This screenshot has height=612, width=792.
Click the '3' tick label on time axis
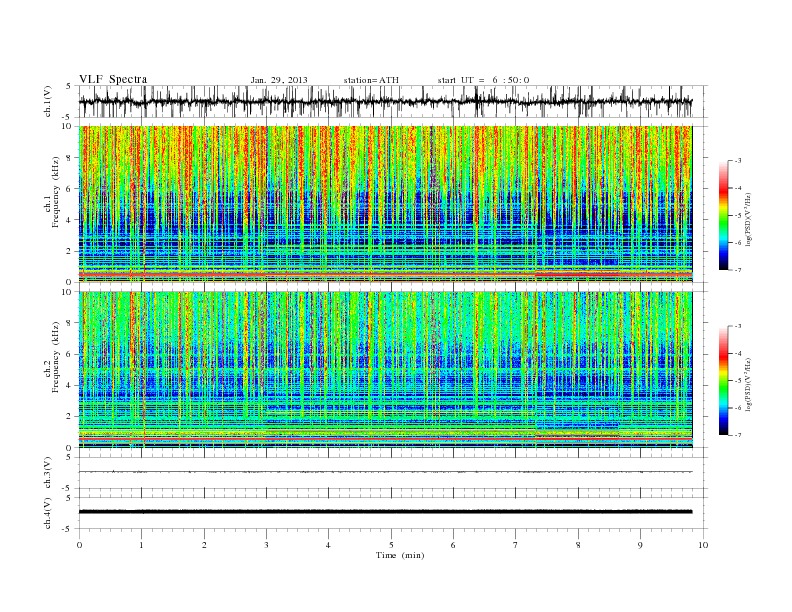click(x=266, y=545)
